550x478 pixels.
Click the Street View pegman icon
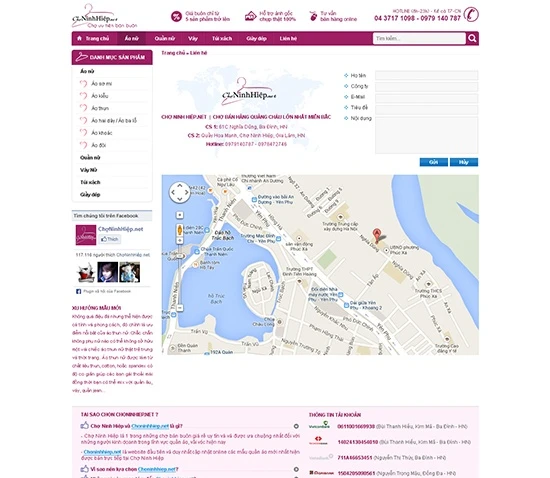(x=180, y=230)
